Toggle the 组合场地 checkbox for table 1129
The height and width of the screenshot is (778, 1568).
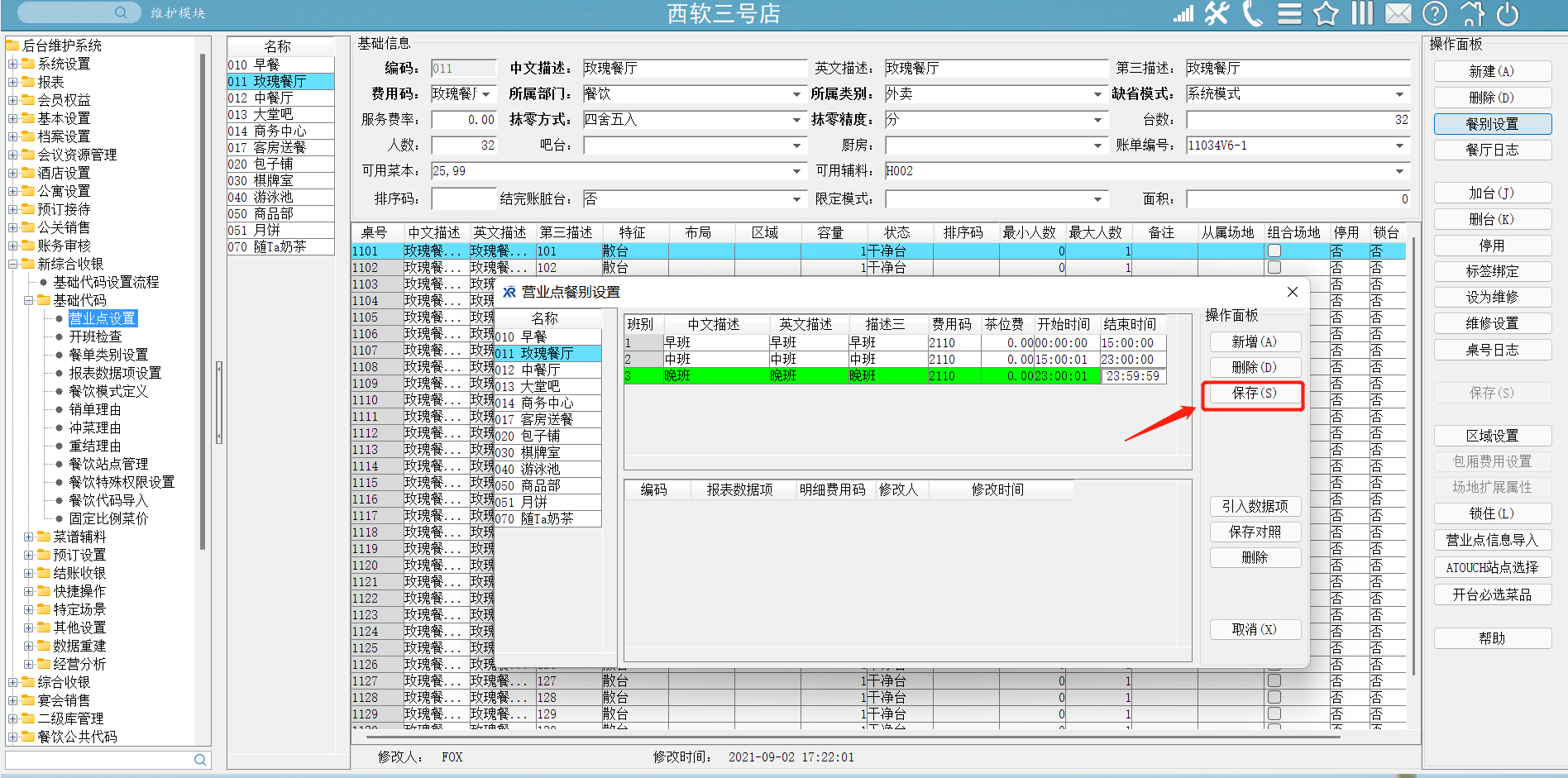click(1274, 714)
